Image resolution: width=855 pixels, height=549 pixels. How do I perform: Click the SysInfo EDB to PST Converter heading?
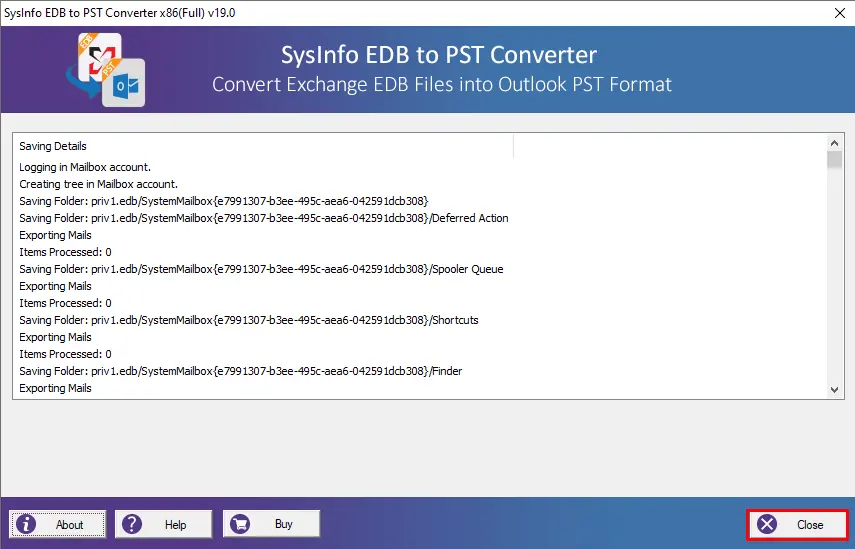439,55
